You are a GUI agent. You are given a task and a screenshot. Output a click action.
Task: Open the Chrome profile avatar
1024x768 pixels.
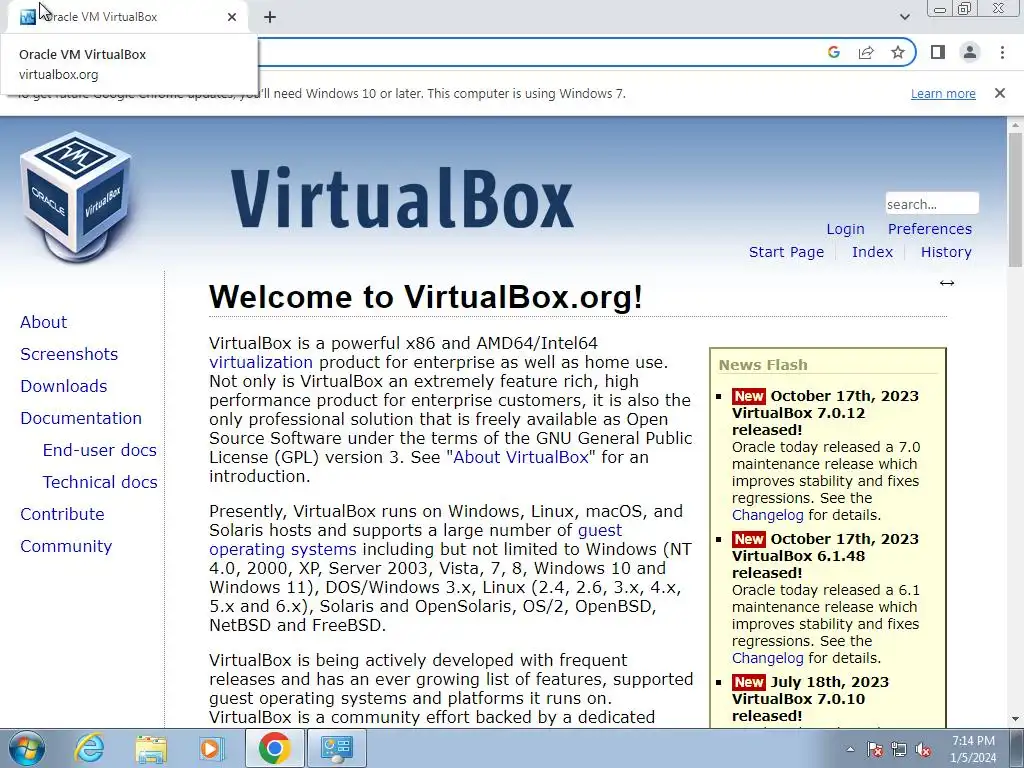(x=970, y=52)
